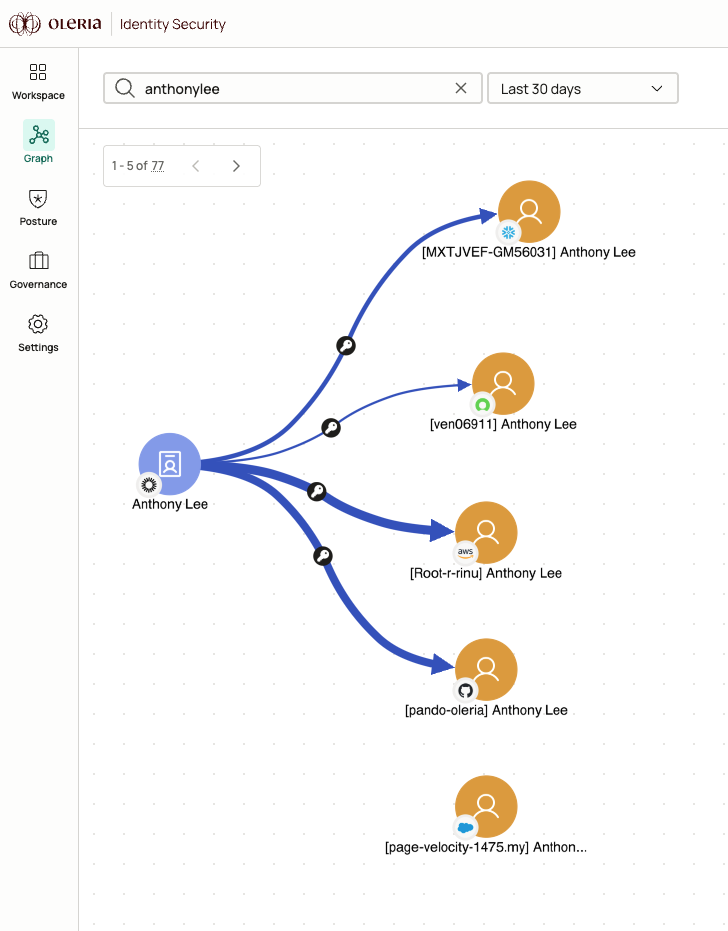Click the AWS badge on Root-r-rinu node
This screenshot has height=931, width=728.
click(466, 553)
